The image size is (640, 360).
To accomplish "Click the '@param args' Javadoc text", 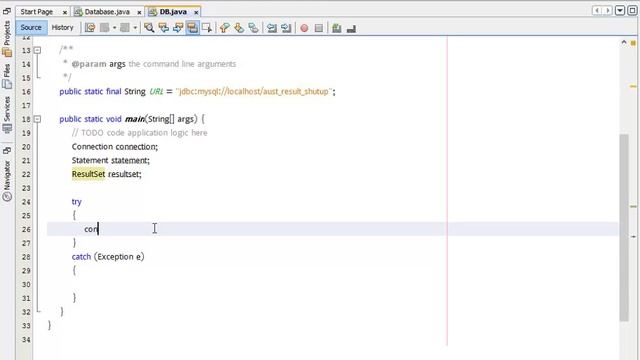I will pos(98,64).
